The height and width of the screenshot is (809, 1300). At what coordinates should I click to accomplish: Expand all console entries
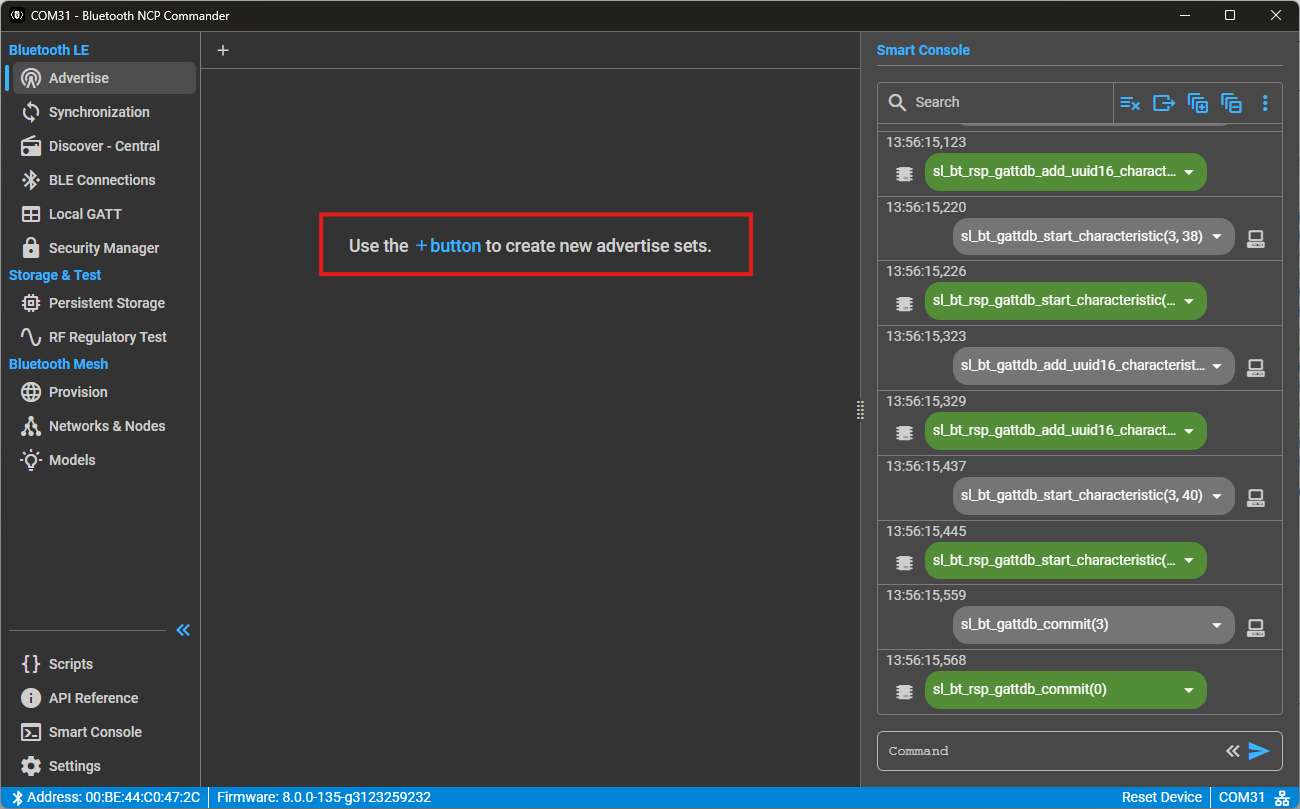(x=1198, y=102)
